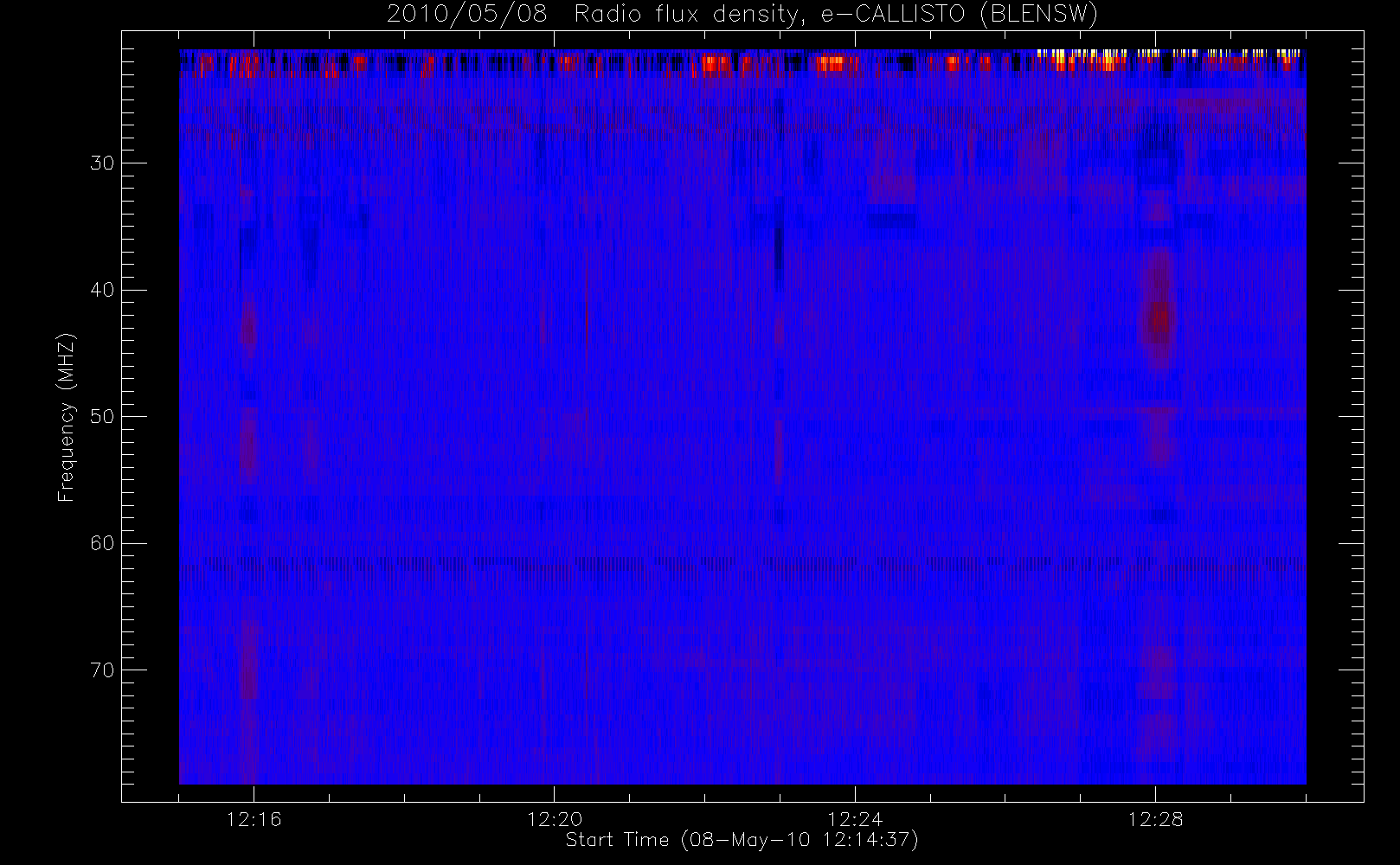Image resolution: width=1400 pixels, height=865 pixels.
Task: Click the 40 MHz frequency tick label
Action: click(102, 290)
